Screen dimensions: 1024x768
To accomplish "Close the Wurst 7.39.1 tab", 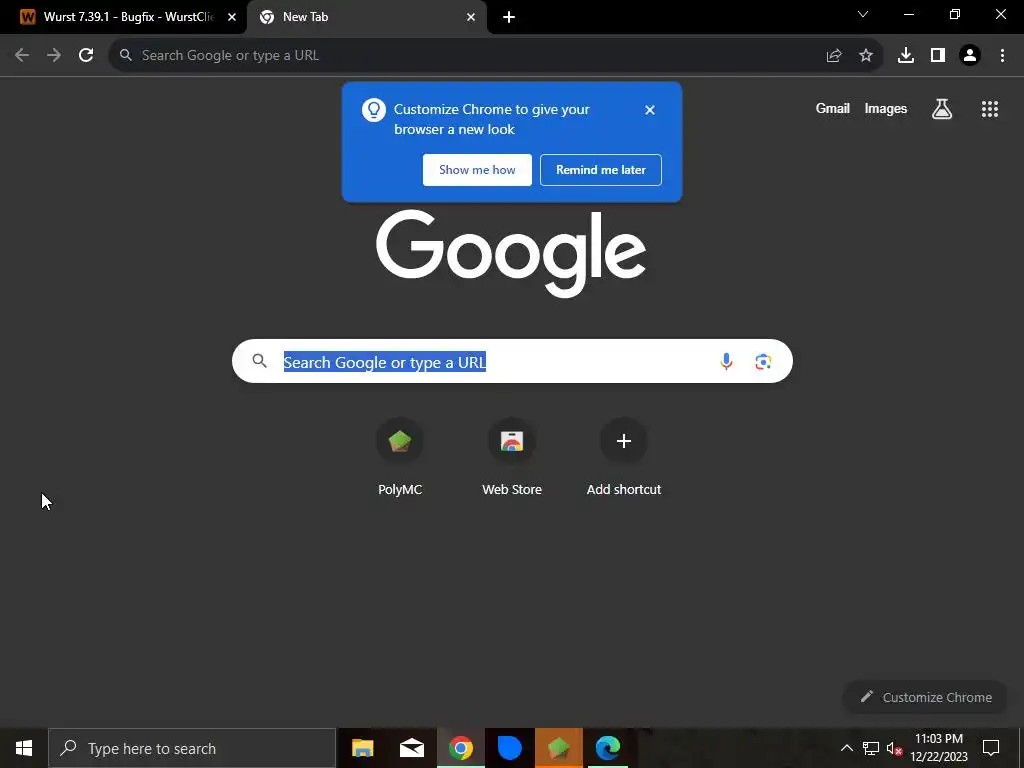I will click(232, 18).
